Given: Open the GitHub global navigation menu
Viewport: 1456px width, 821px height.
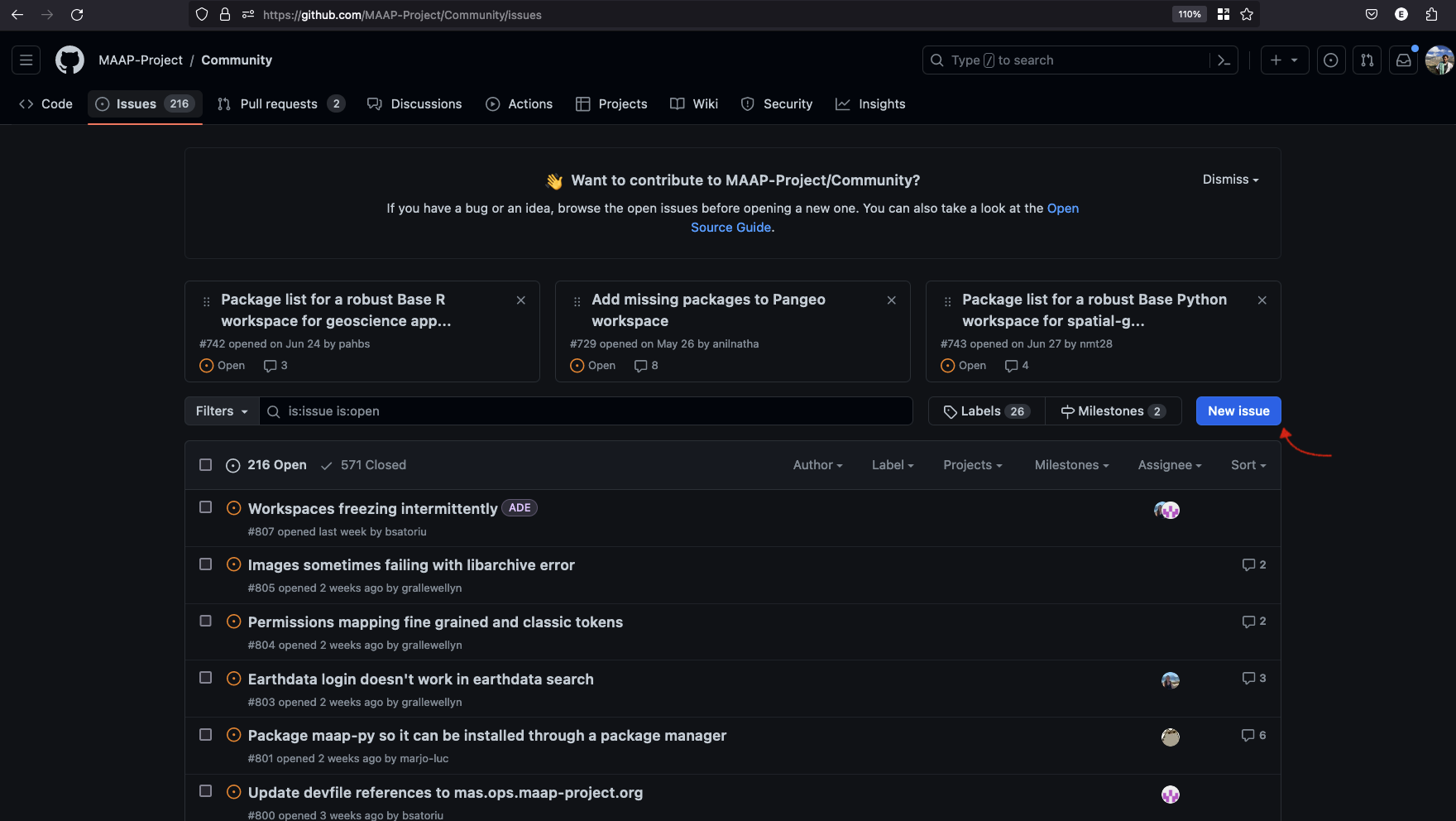Looking at the screenshot, I should point(26,60).
